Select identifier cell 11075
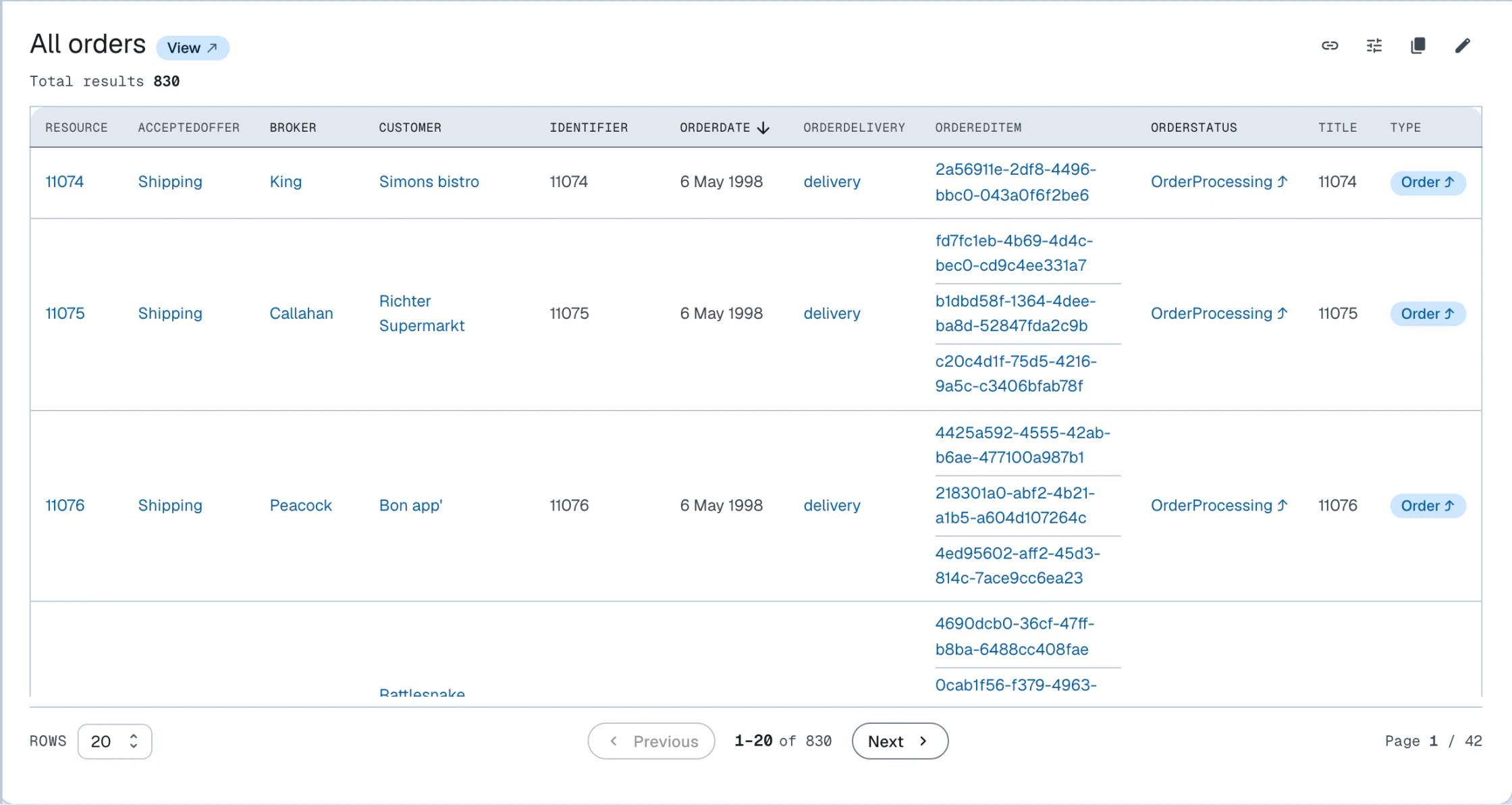Image resolution: width=1512 pixels, height=805 pixels. coord(569,313)
